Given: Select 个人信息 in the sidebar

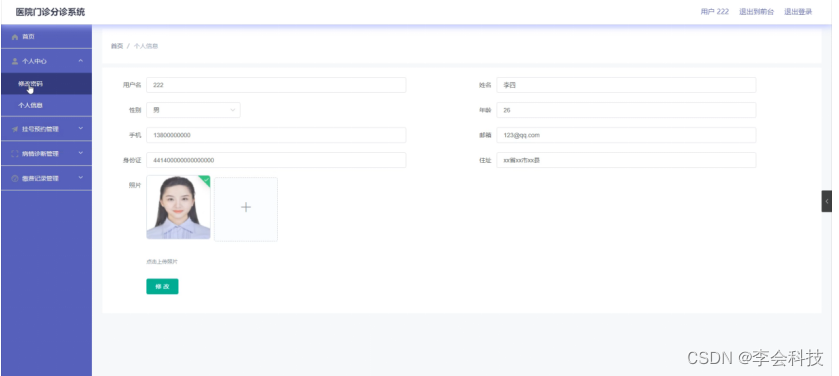Looking at the screenshot, I should point(46,105).
